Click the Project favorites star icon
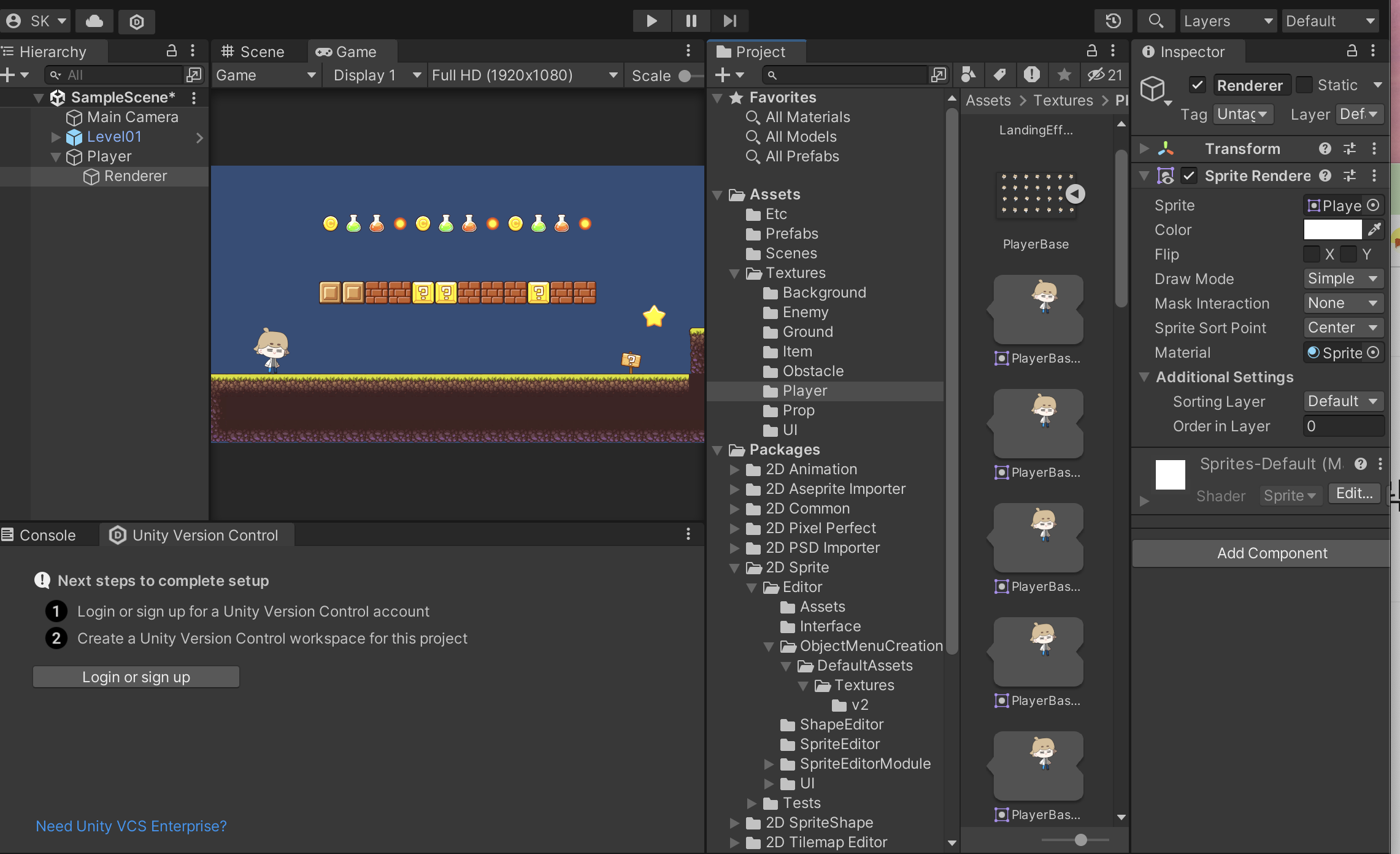 click(x=1064, y=75)
